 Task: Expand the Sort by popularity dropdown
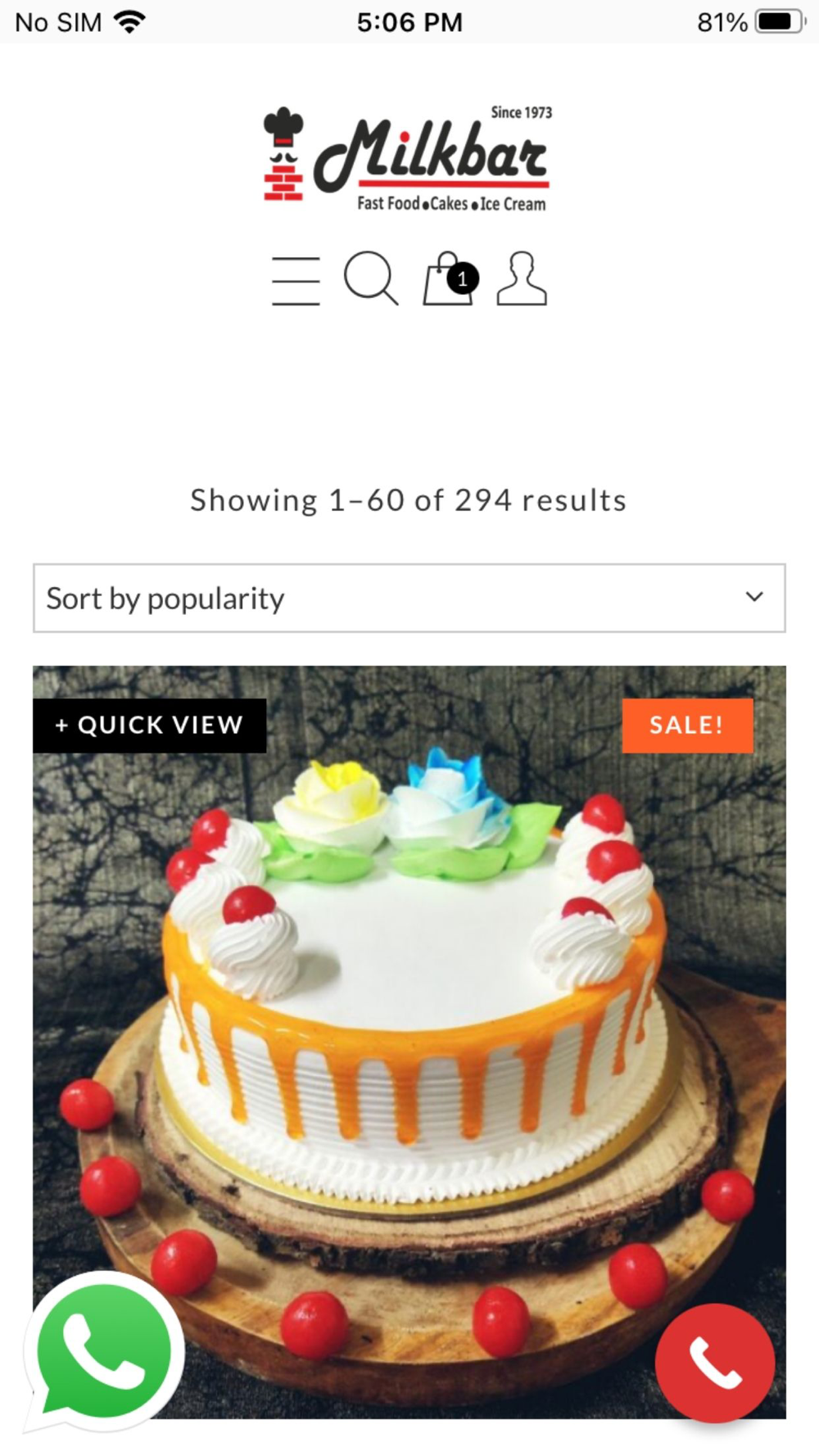click(409, 598)
